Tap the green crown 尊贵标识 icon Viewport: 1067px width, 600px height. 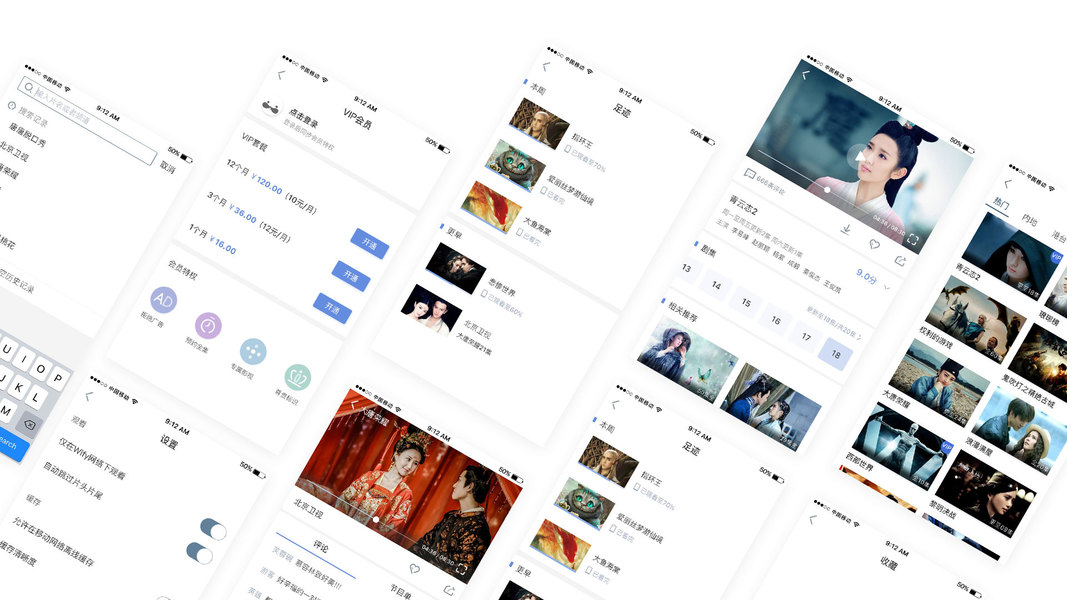click(x=298, y=377)
